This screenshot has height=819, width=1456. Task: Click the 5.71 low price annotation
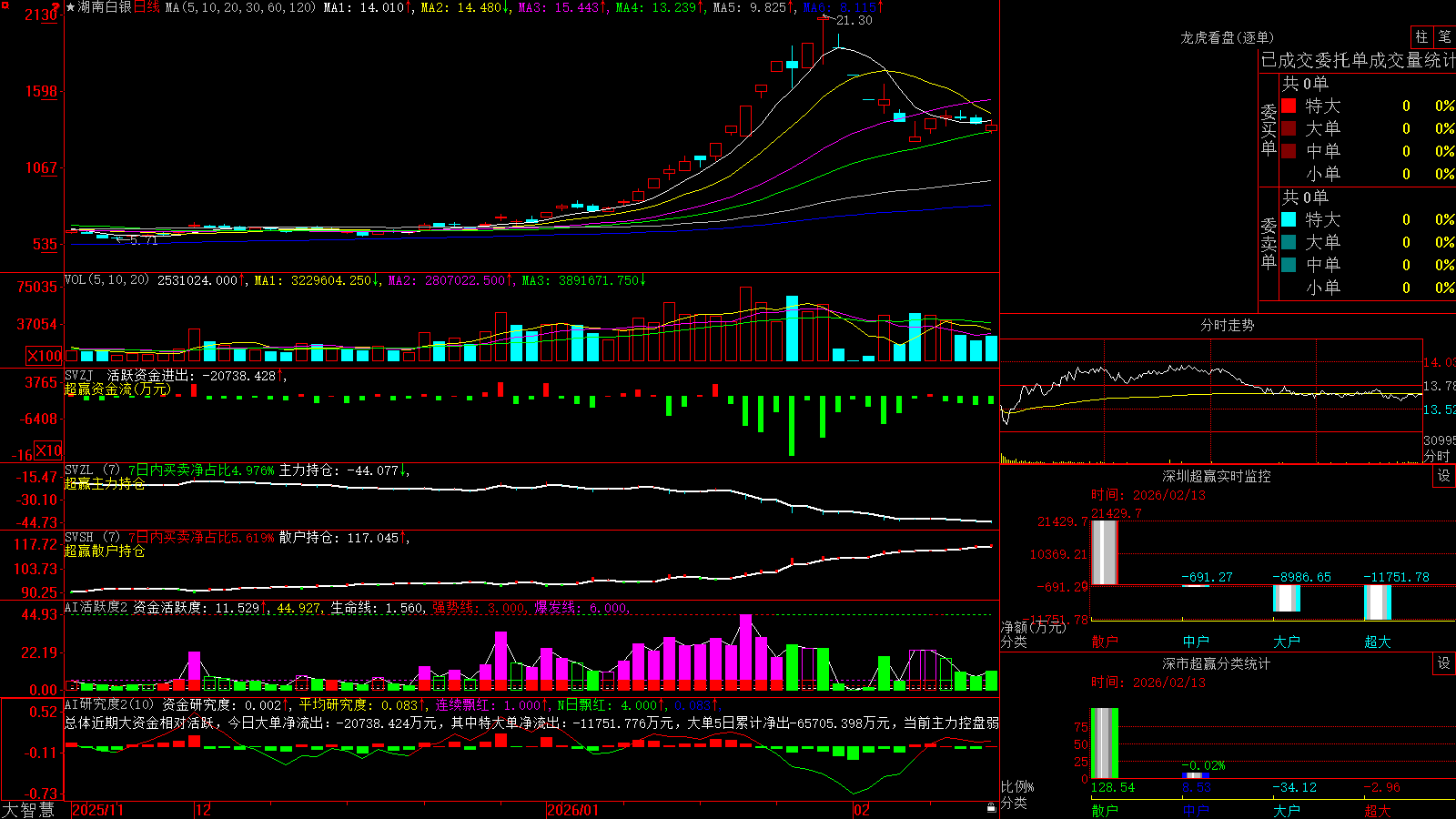coord(144,240)
